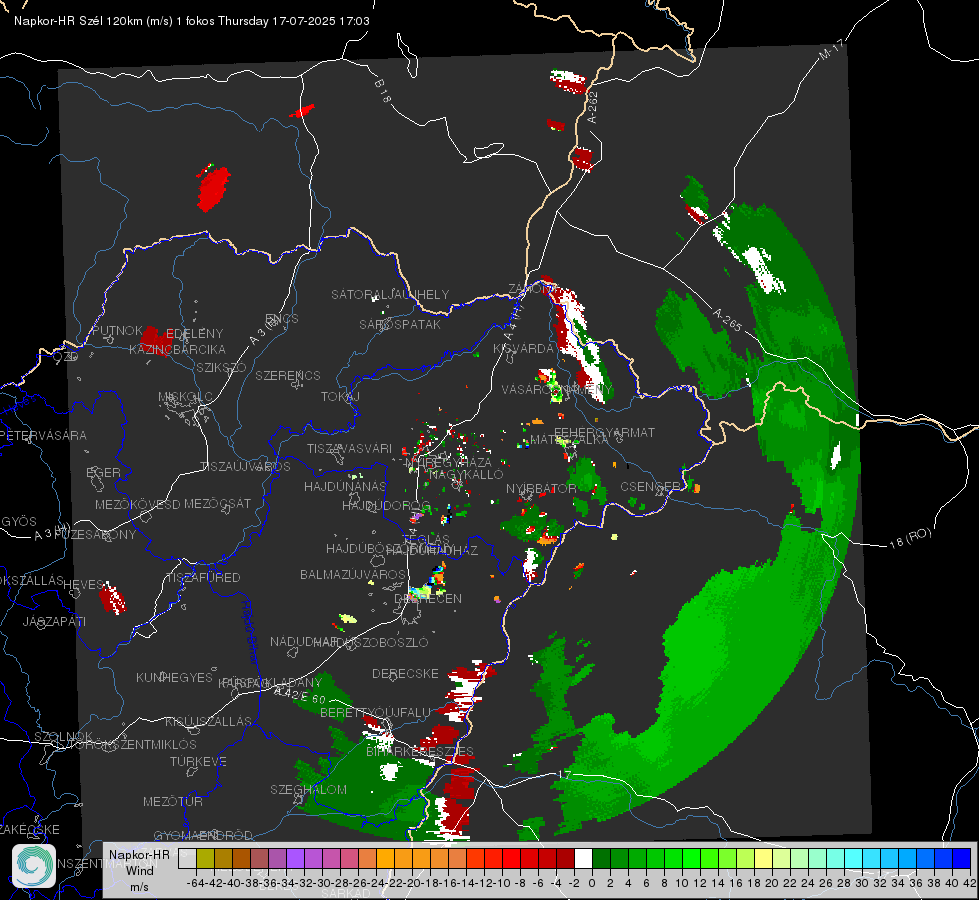Select the DEBRECEN city label
Viewport: 979px width, 900px height.
click(428, 598)
